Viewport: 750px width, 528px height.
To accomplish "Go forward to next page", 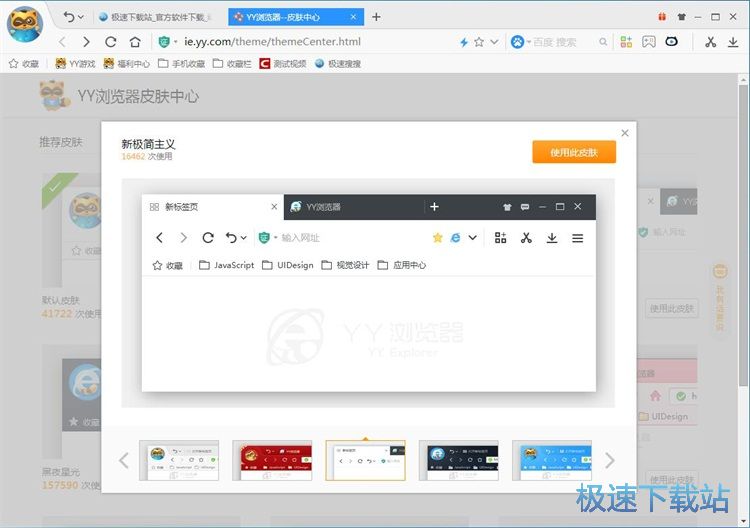I will (x=87, y=42).
